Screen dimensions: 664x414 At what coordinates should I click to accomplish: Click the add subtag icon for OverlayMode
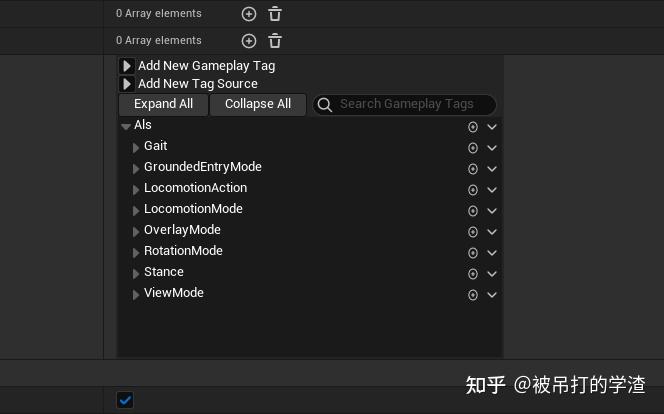pyautogui.click(x=473, y=232)
